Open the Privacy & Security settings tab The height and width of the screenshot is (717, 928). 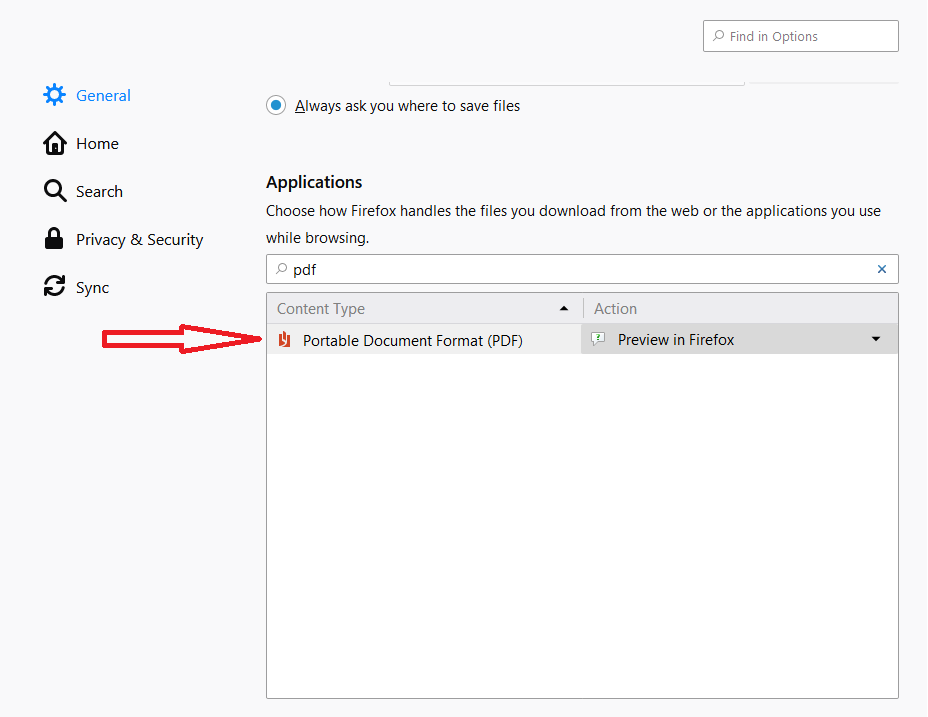(x=124, y=239)
